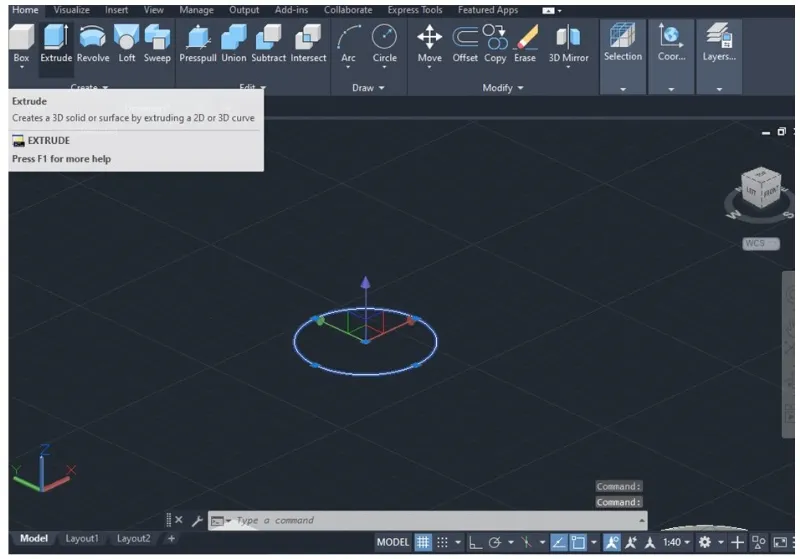800x559 pixels.
Task: Click the WCS coordinate system button
Action: [x=760, y=243]
